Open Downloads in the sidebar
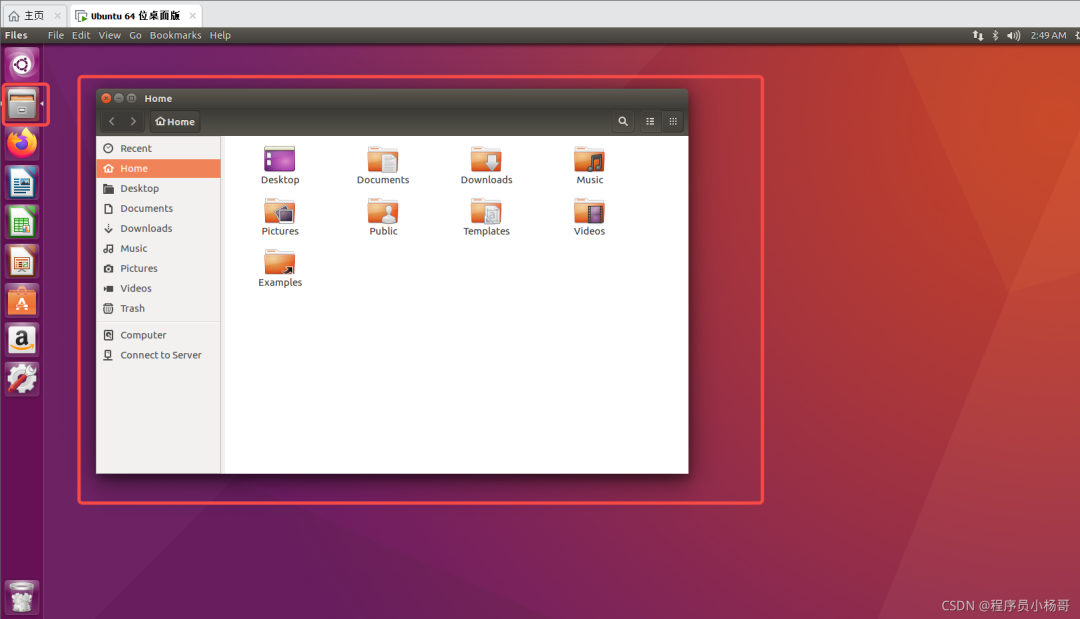The image size is (1080, 619). [x=158, y=228]
